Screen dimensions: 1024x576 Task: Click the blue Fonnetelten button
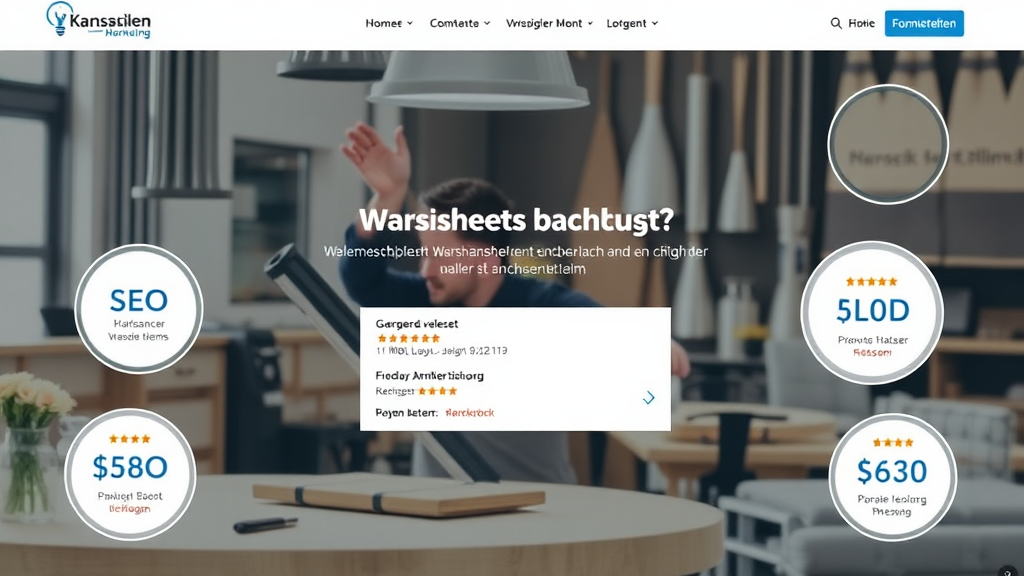924,24
